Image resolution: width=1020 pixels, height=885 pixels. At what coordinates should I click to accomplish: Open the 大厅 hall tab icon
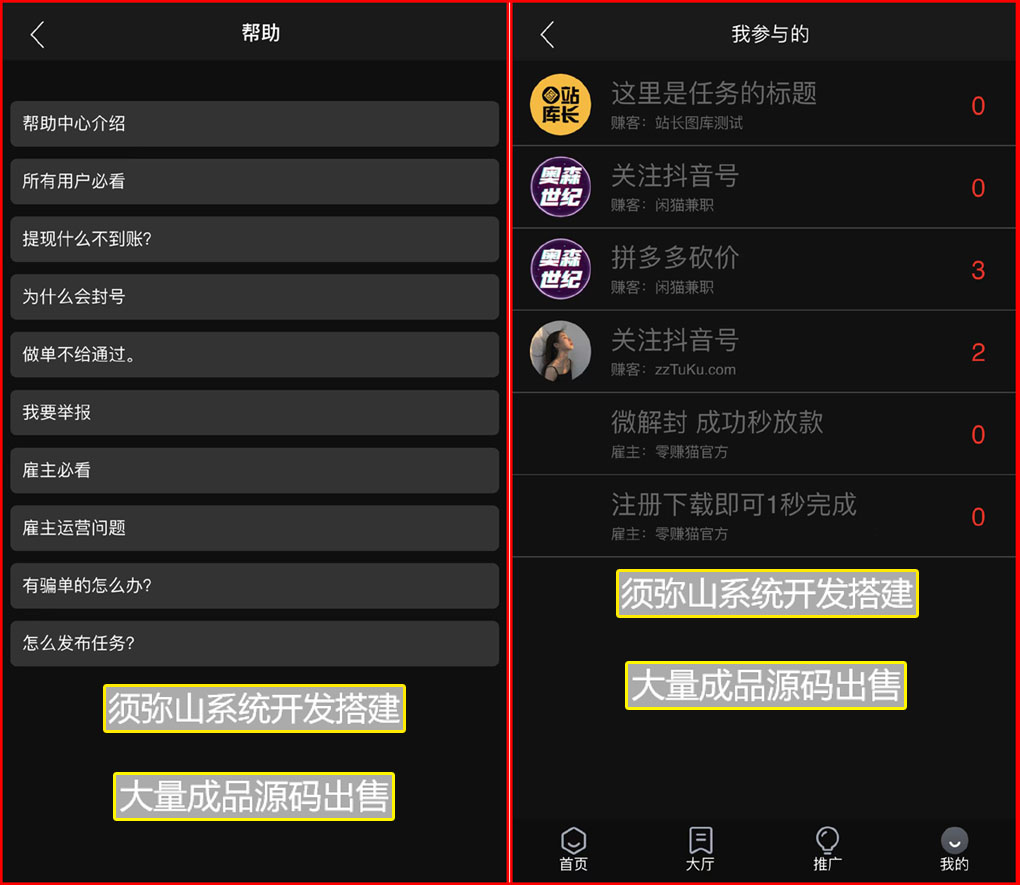(x=700, y=841)
